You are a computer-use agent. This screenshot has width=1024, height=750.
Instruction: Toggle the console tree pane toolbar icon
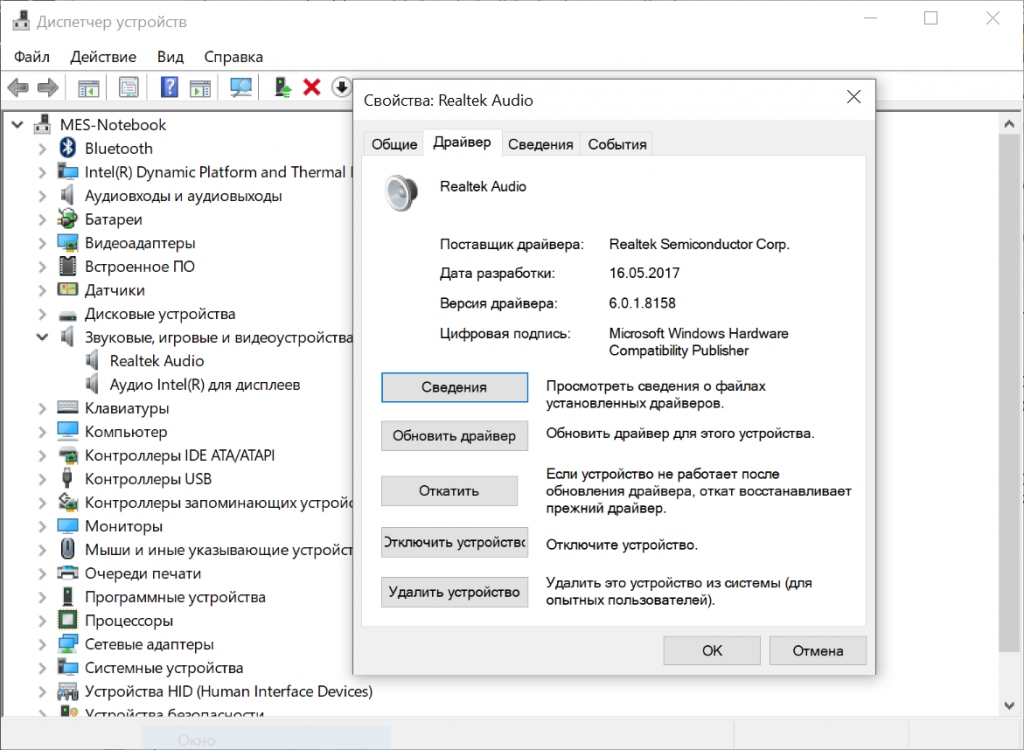pos(88,88)
